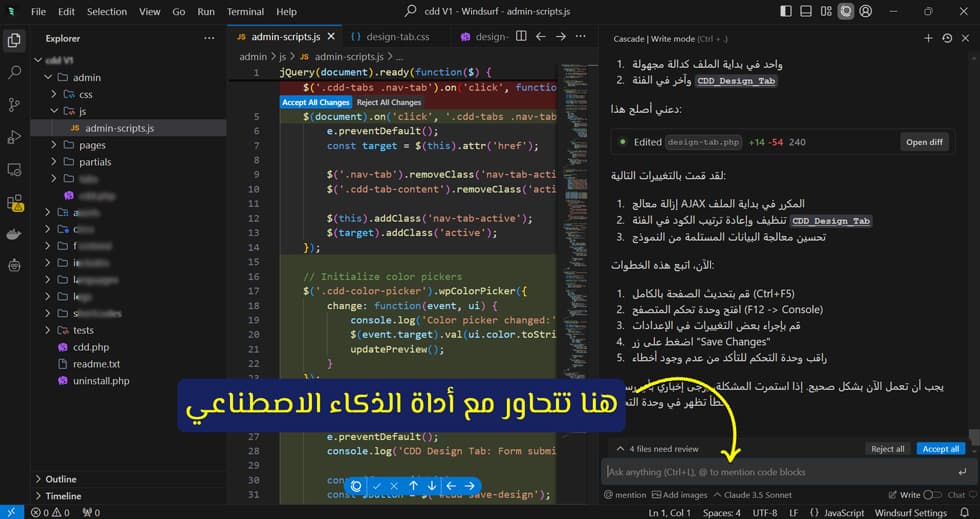
Task: Open the Run and Debug view icon
Action: coord(14,137)
